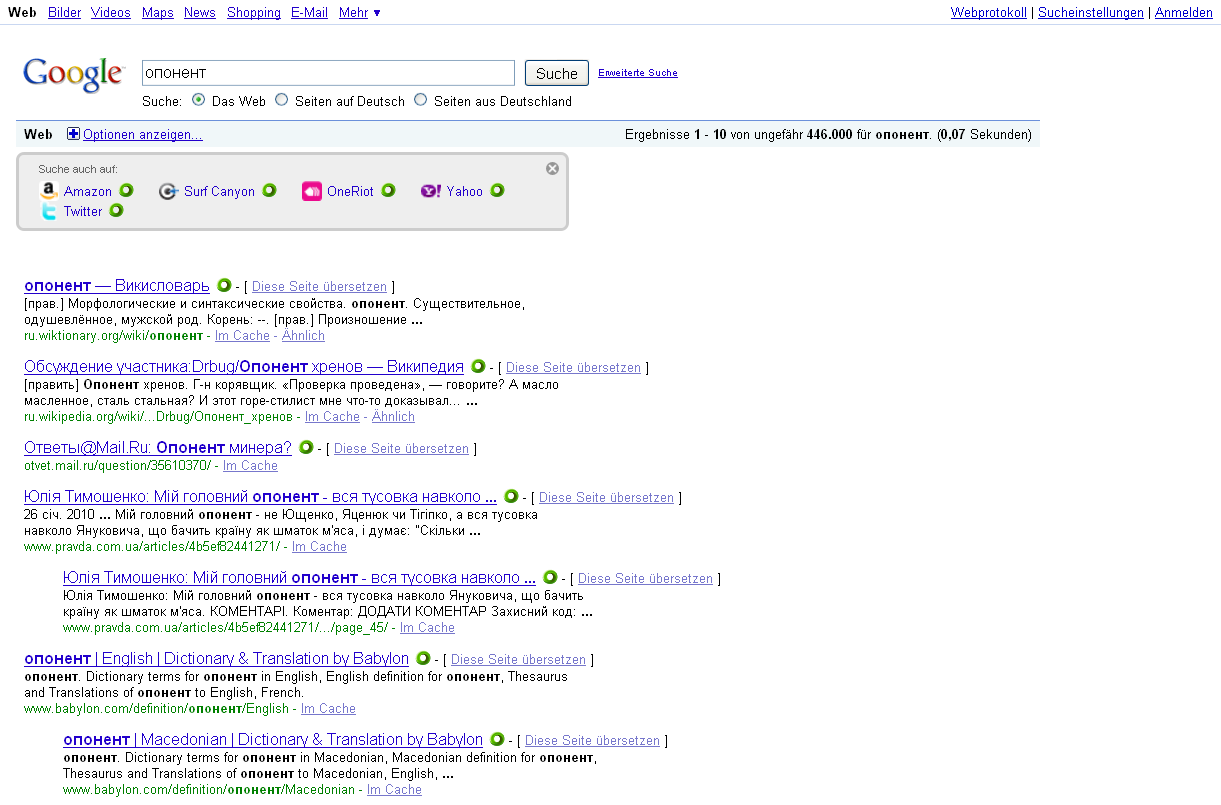The width and height of the screenshot is (1221, 805).
Task: Click 'Im Cache' for babylon.com Macedonian result
Action: coord(394,790)
